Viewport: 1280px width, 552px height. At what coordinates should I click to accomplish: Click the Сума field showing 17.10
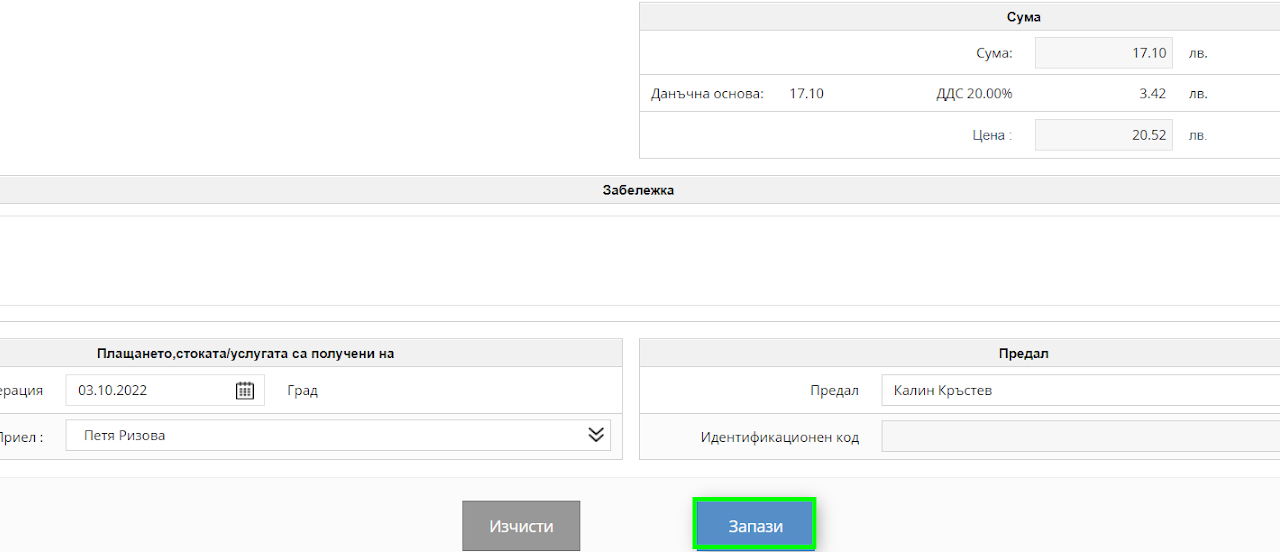pos(1103,53)
